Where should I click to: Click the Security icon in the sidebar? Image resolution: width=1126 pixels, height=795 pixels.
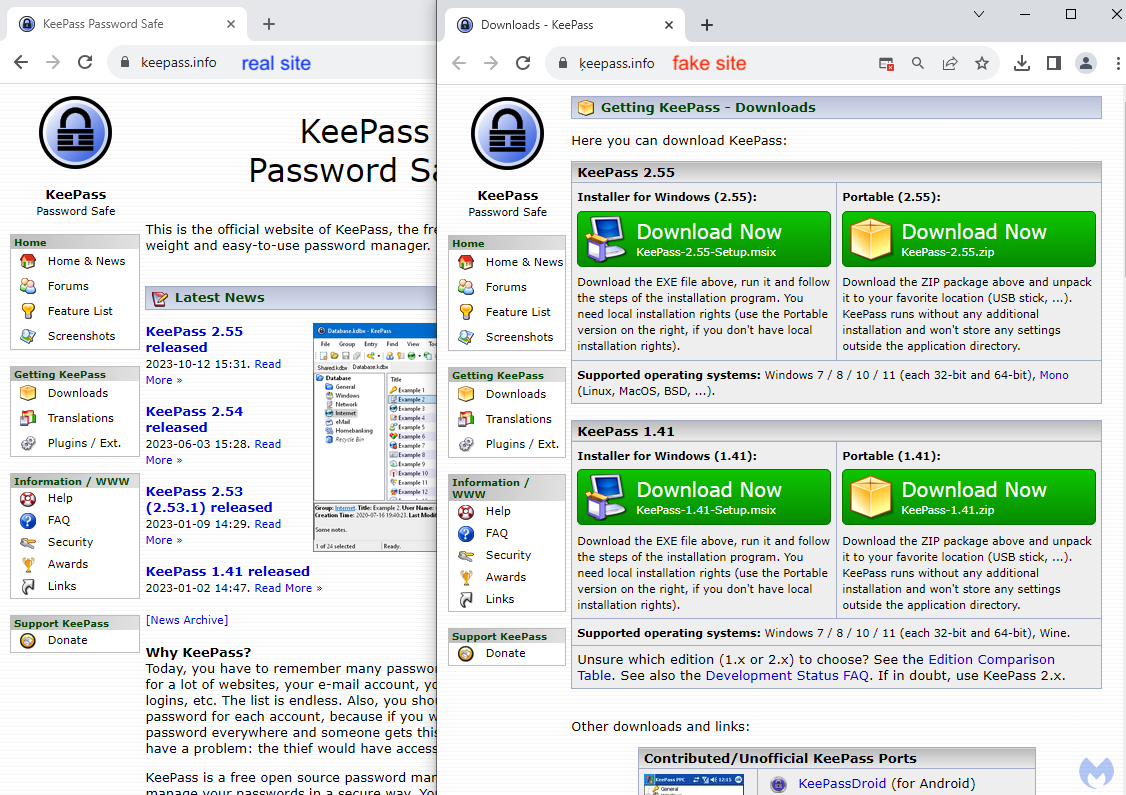pyautogui.click(x=466, y=554)
